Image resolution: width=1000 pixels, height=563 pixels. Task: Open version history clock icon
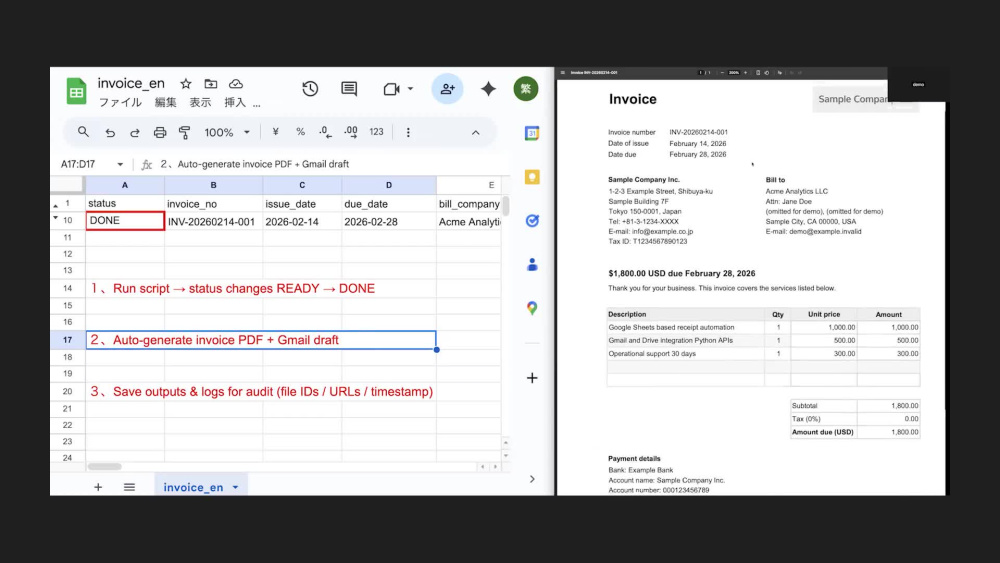310,89
